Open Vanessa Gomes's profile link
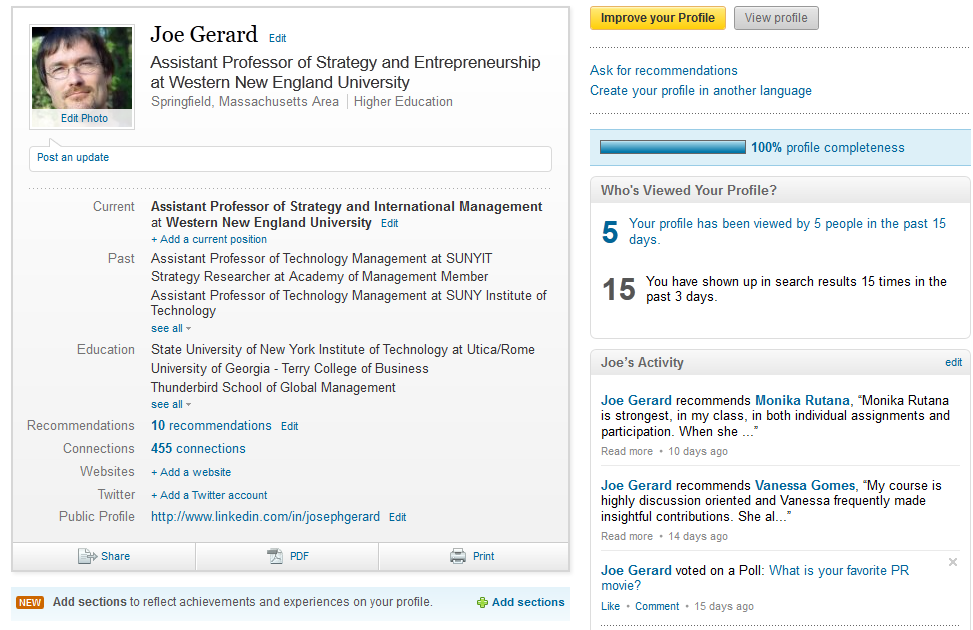 tap(805, 485)
